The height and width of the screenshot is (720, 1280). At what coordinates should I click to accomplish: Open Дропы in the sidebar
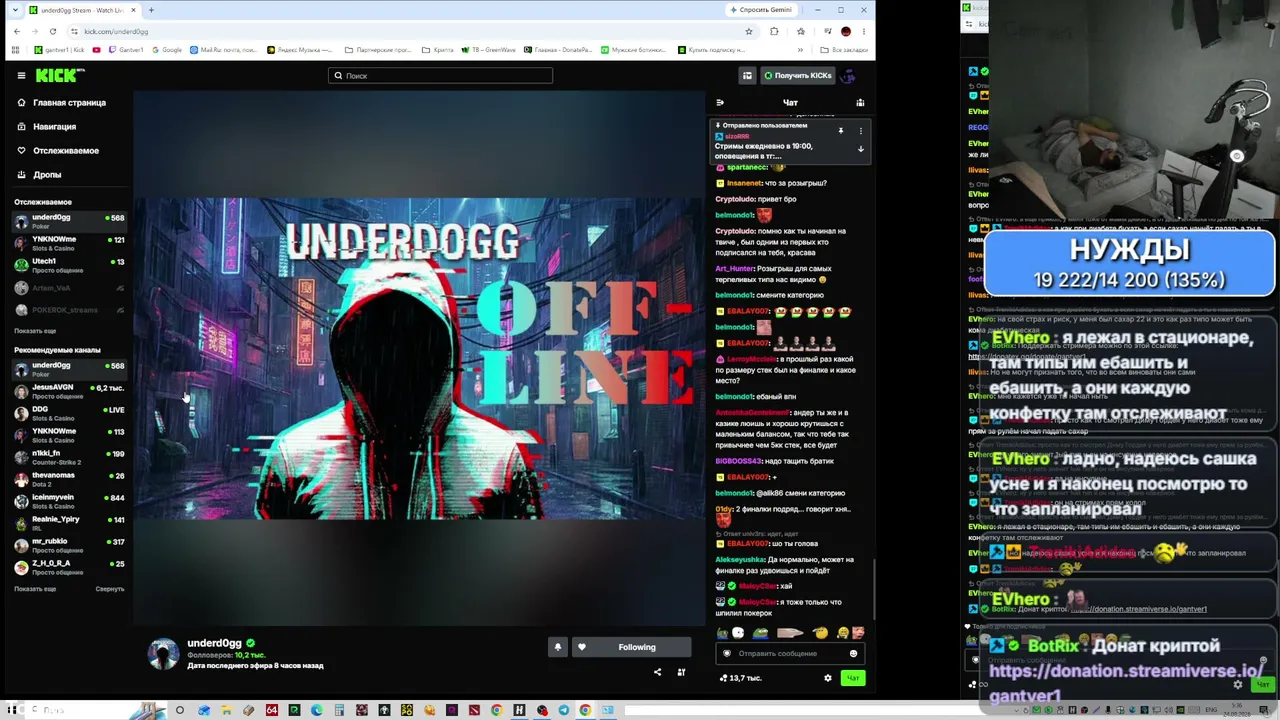coord(40,175)
